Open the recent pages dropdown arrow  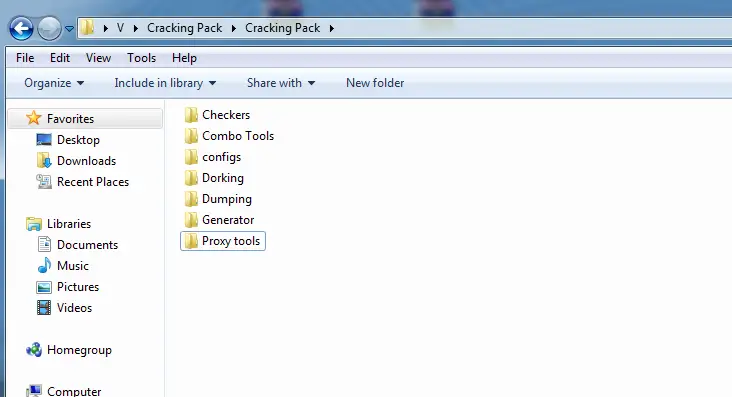(69, 29)
